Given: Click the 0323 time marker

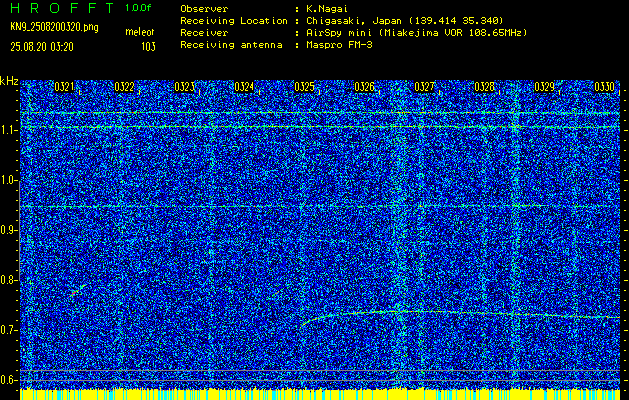Looking at the screenshot, I should [185, 87].
